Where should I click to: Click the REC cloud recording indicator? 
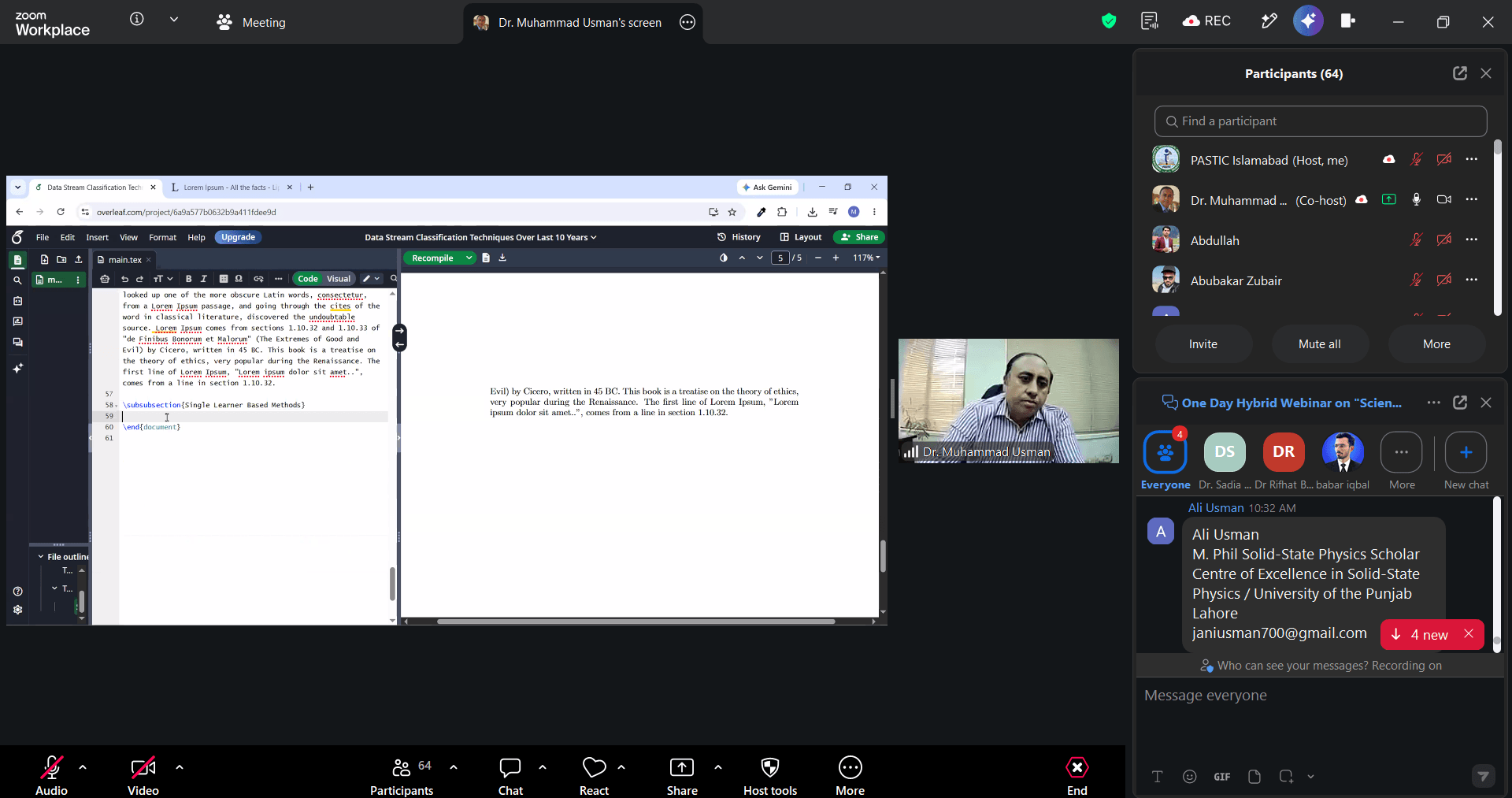(x=1206, y=21)
